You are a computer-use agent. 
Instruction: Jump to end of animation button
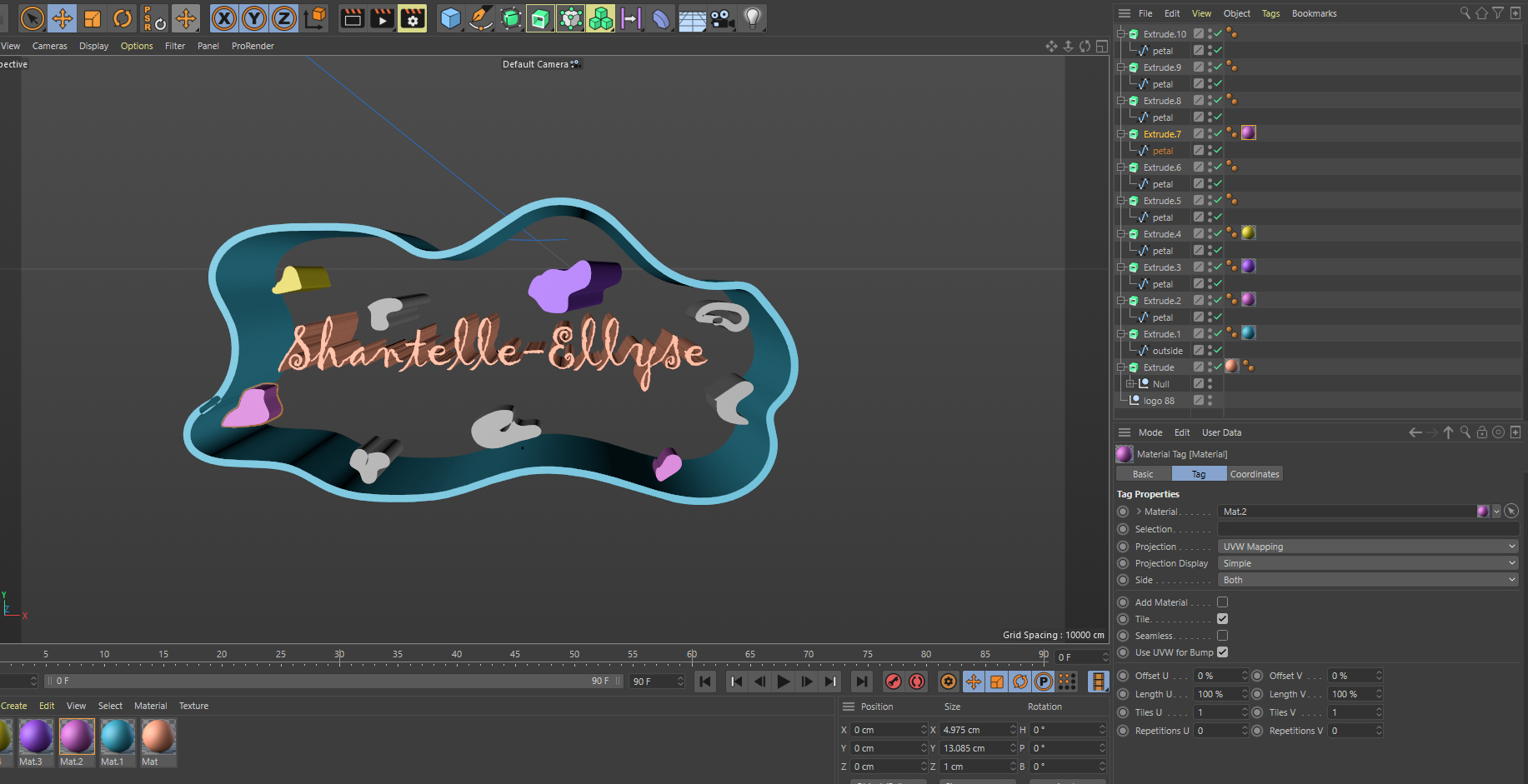862,682
